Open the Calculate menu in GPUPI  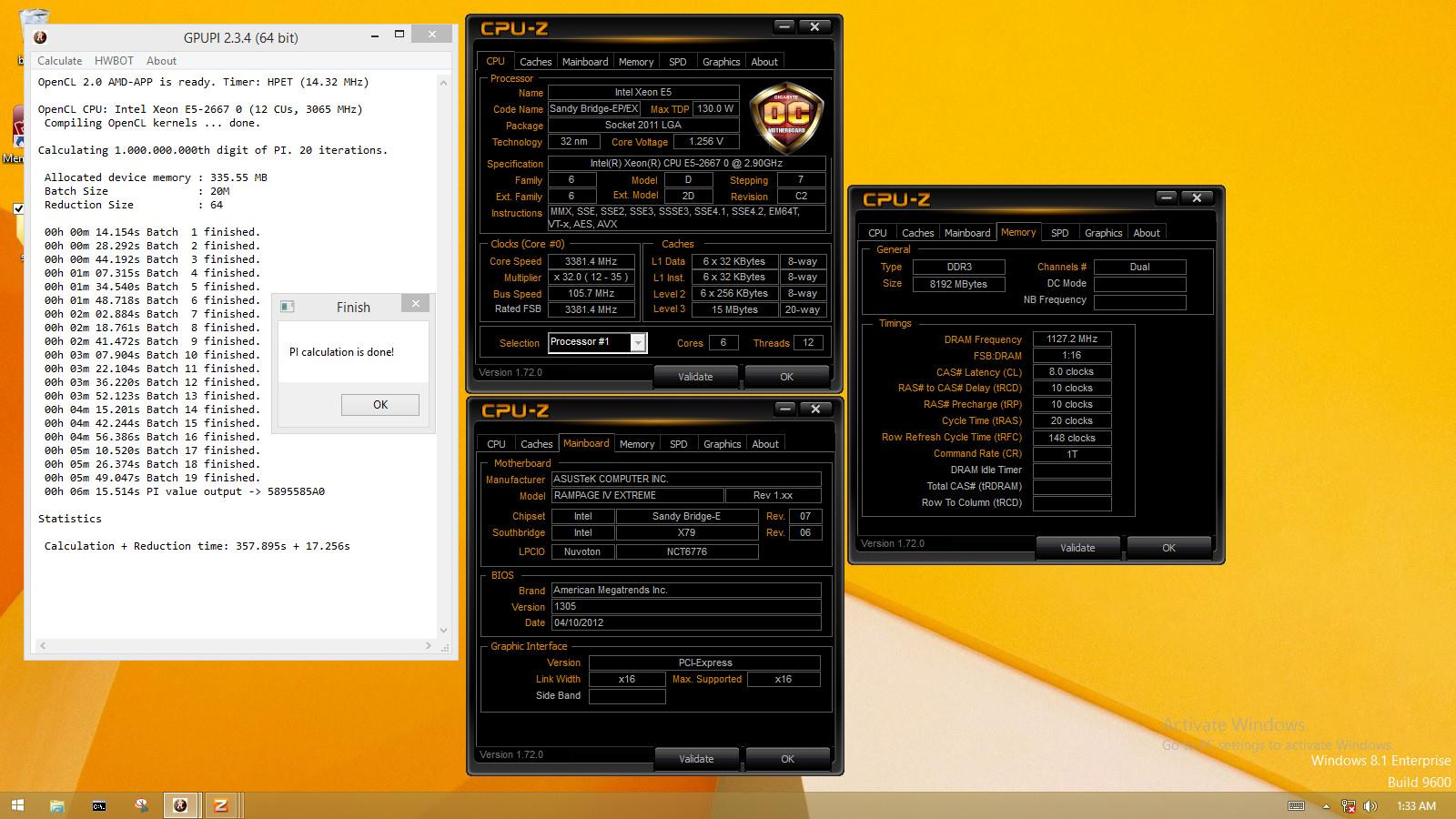click(x=59, y=61)
